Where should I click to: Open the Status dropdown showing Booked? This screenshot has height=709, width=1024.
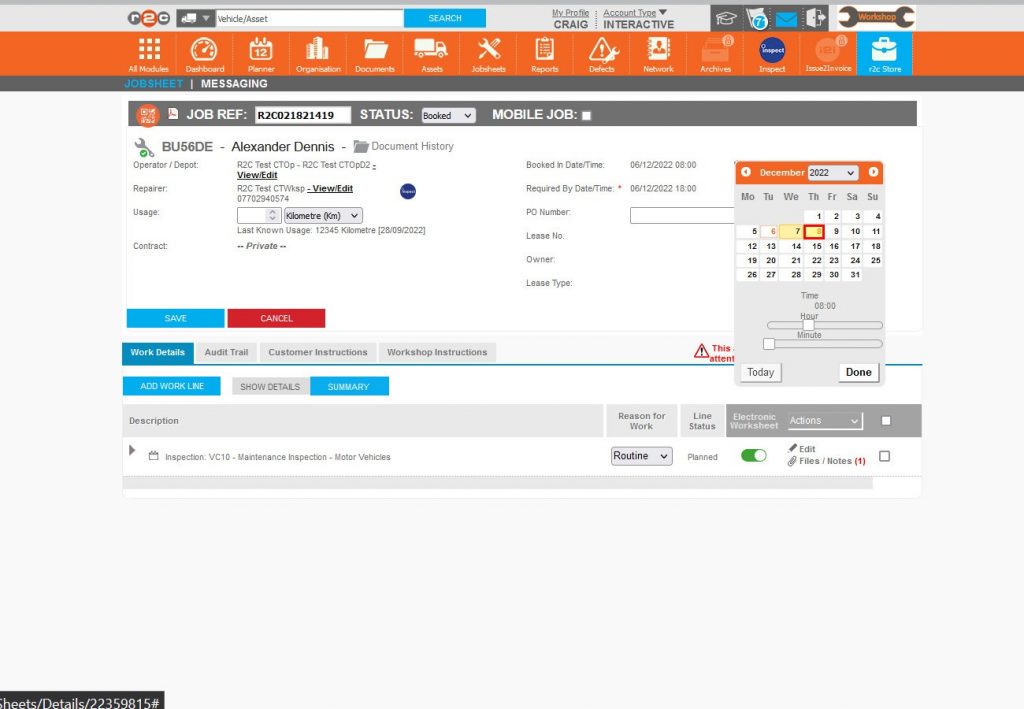click(x=447, y=115)
